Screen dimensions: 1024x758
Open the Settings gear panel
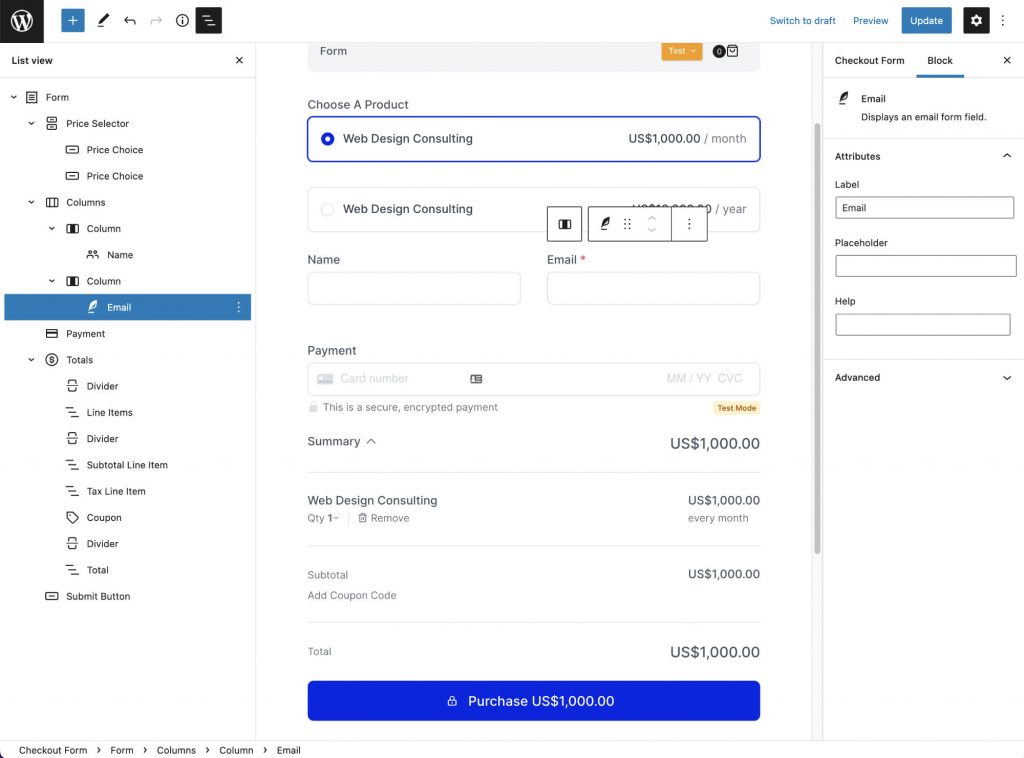pos(975,21)
